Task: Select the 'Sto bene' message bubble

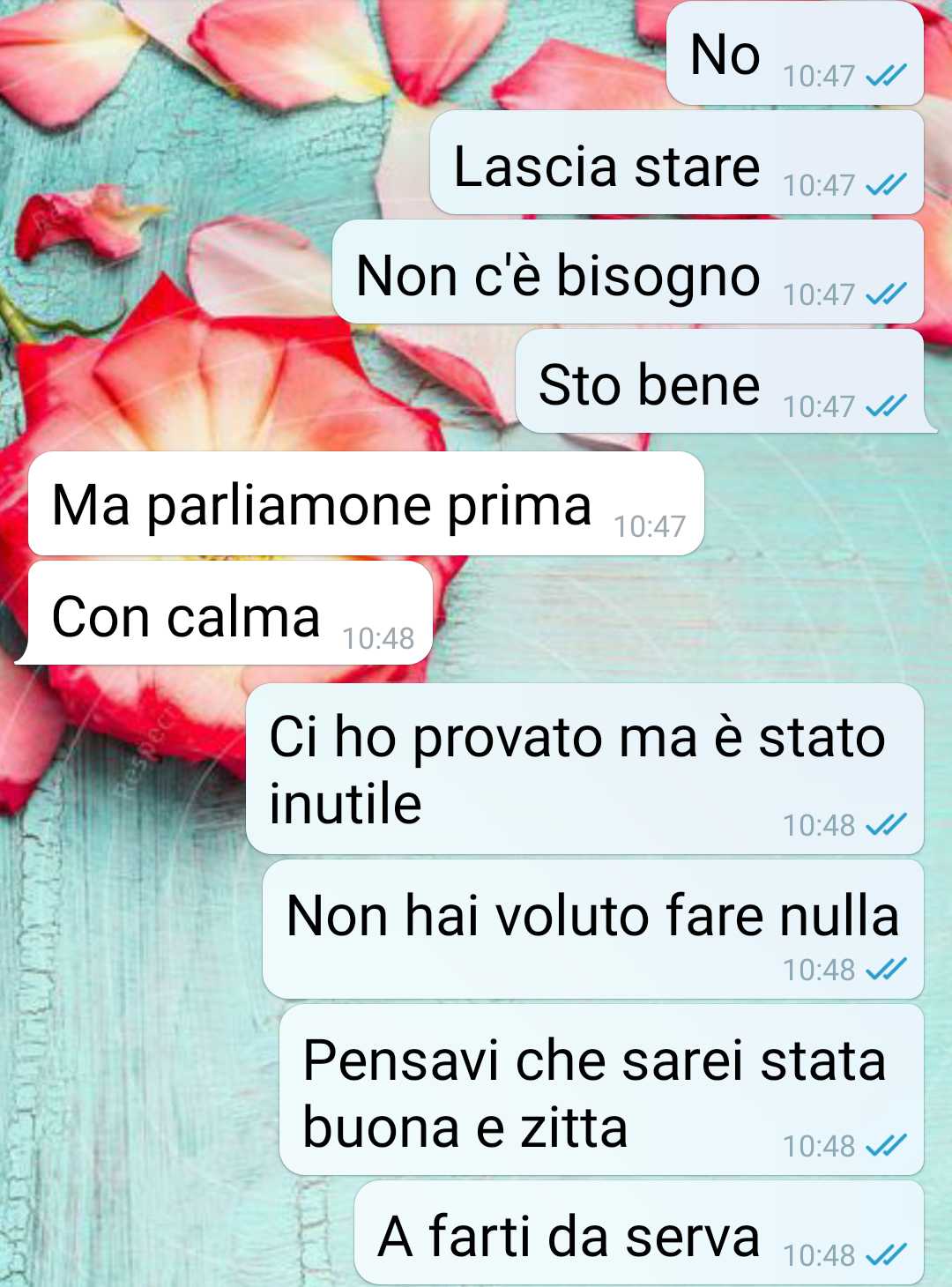Action: (725, 381)
